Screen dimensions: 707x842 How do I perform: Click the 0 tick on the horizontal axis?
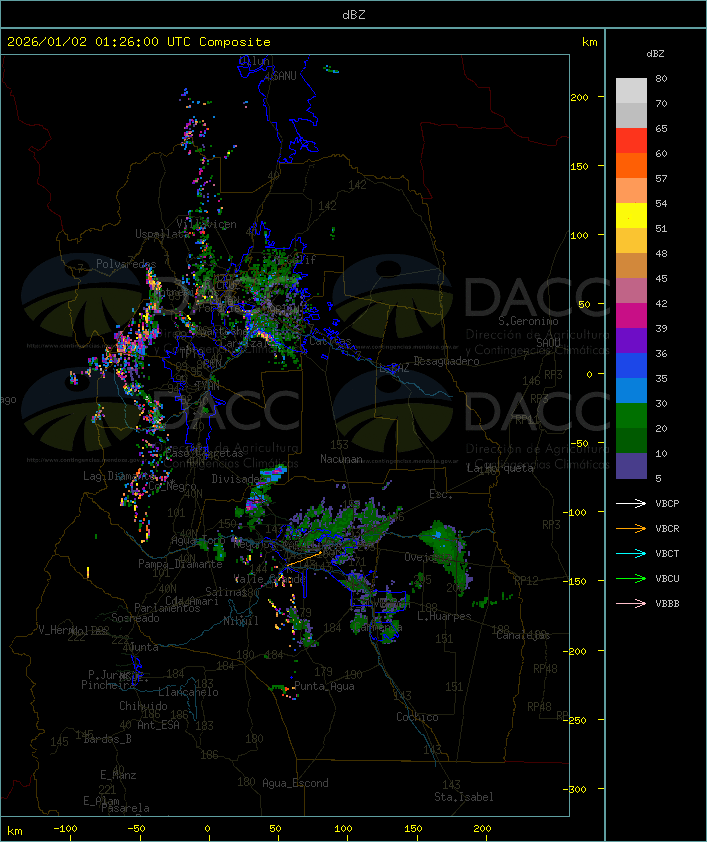click(208, 829)
